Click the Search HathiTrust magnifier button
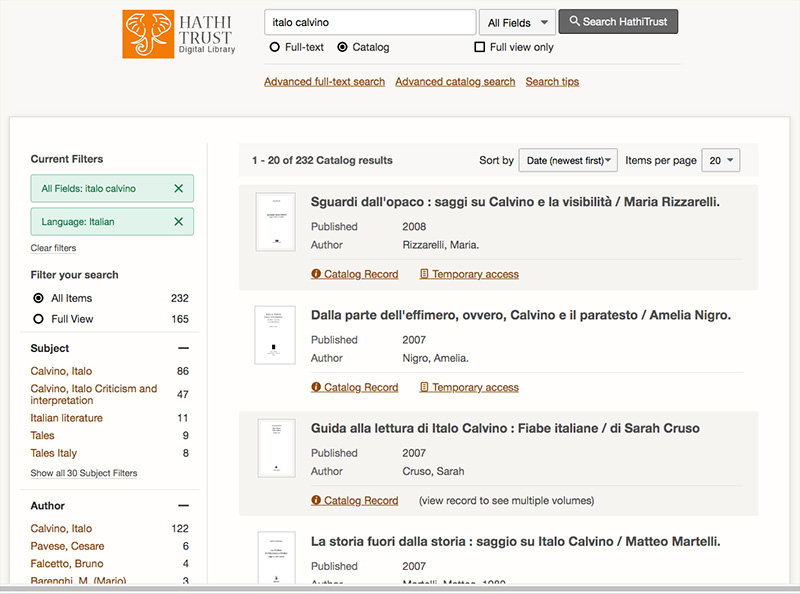This screenshot has height=594, width=800. click(618, 22)
